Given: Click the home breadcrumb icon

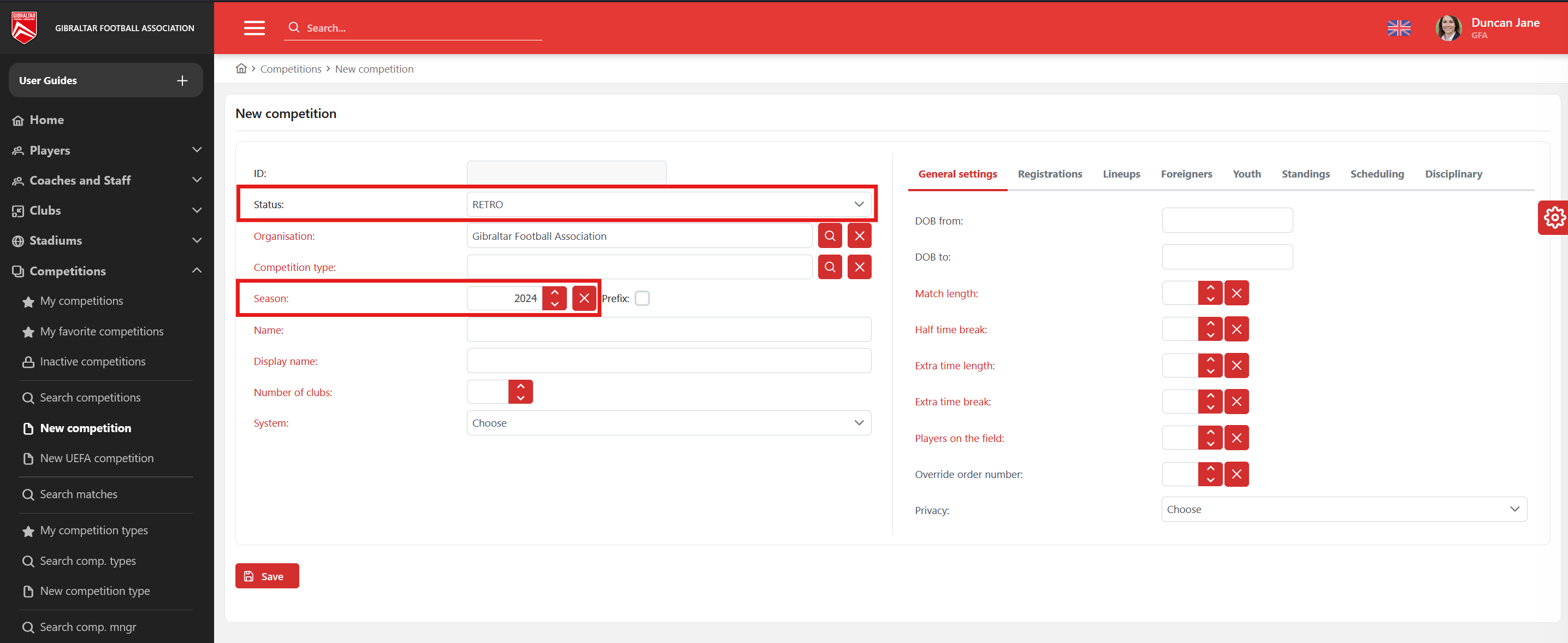Looking at the screenshot, I should tap(241, 69).
